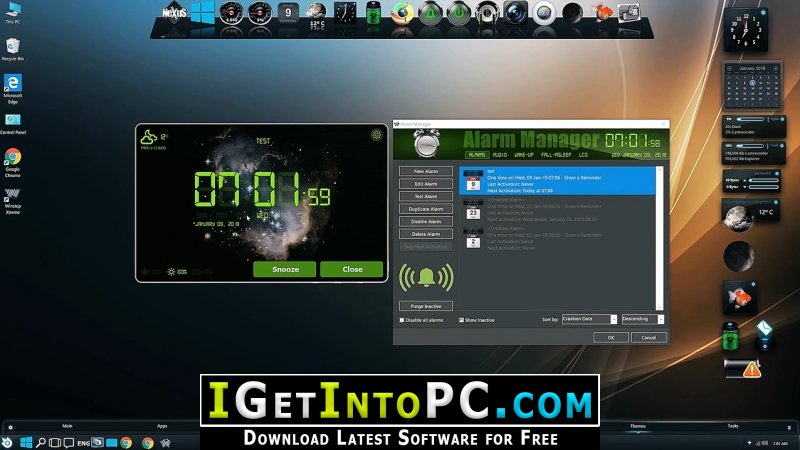This screenshot has height=450, width=800.
Task: Open the Tasks tab on bottom shelf
Action: pyautogui.click(x=733, y=426)
